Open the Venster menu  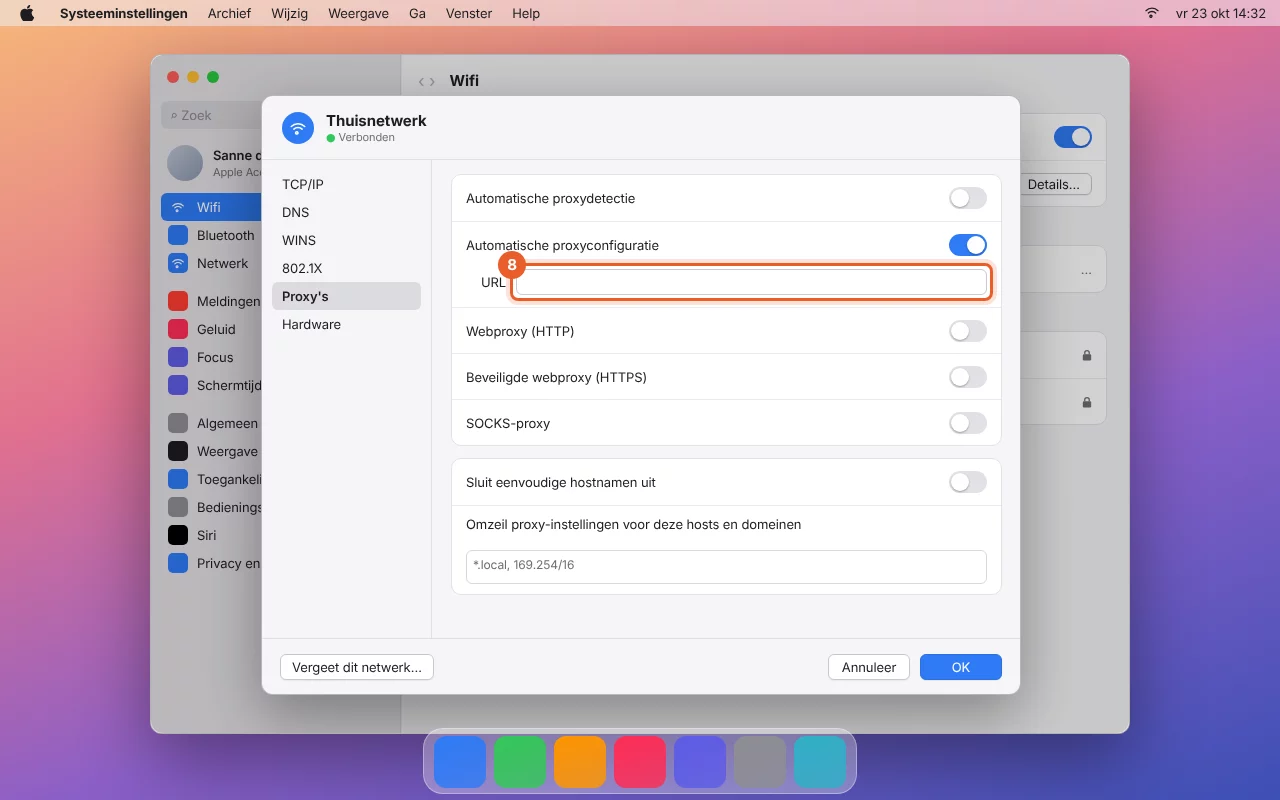point(469,13)
